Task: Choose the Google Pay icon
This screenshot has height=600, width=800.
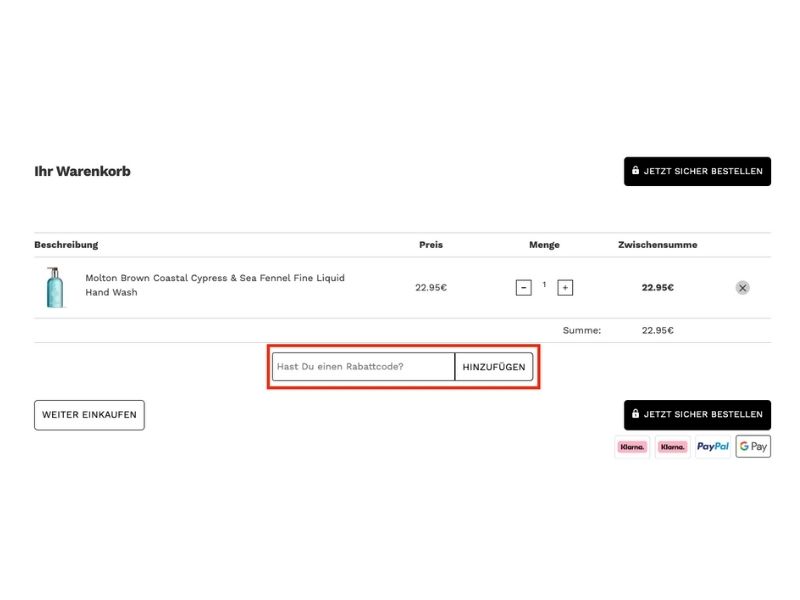Action: point(753,446)
